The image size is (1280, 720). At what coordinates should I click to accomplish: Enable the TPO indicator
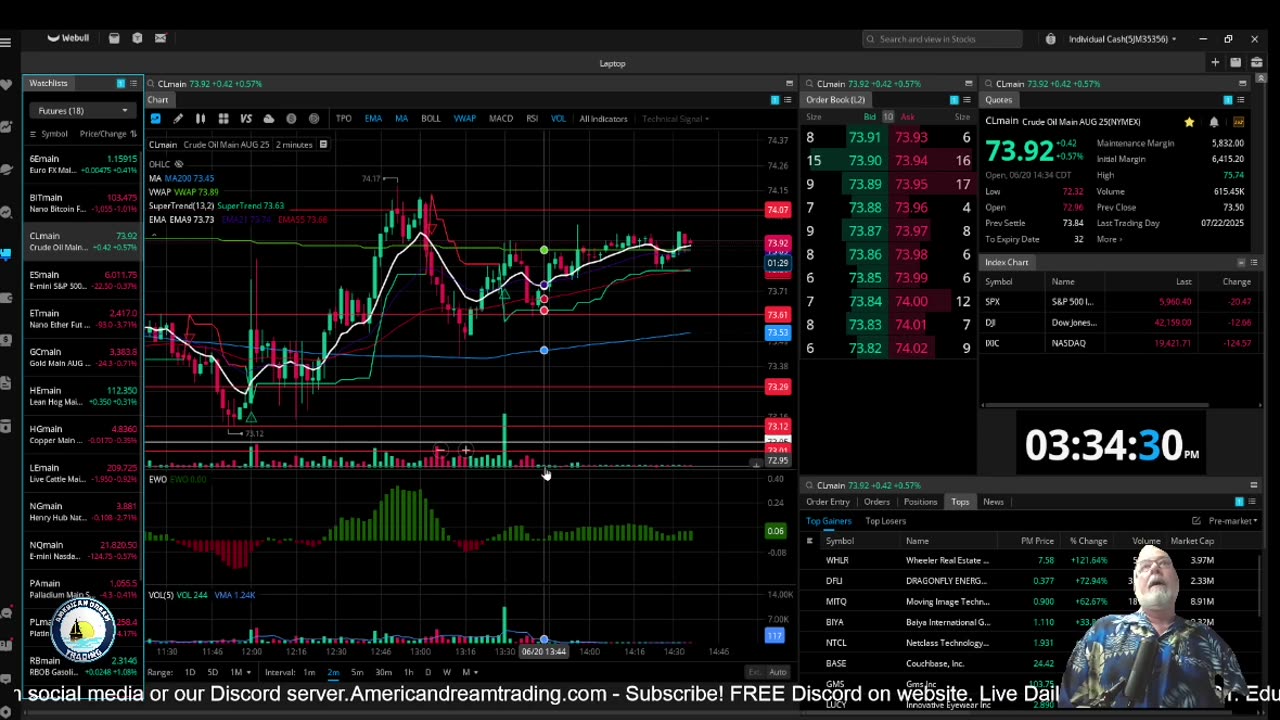tap(343, 119)
